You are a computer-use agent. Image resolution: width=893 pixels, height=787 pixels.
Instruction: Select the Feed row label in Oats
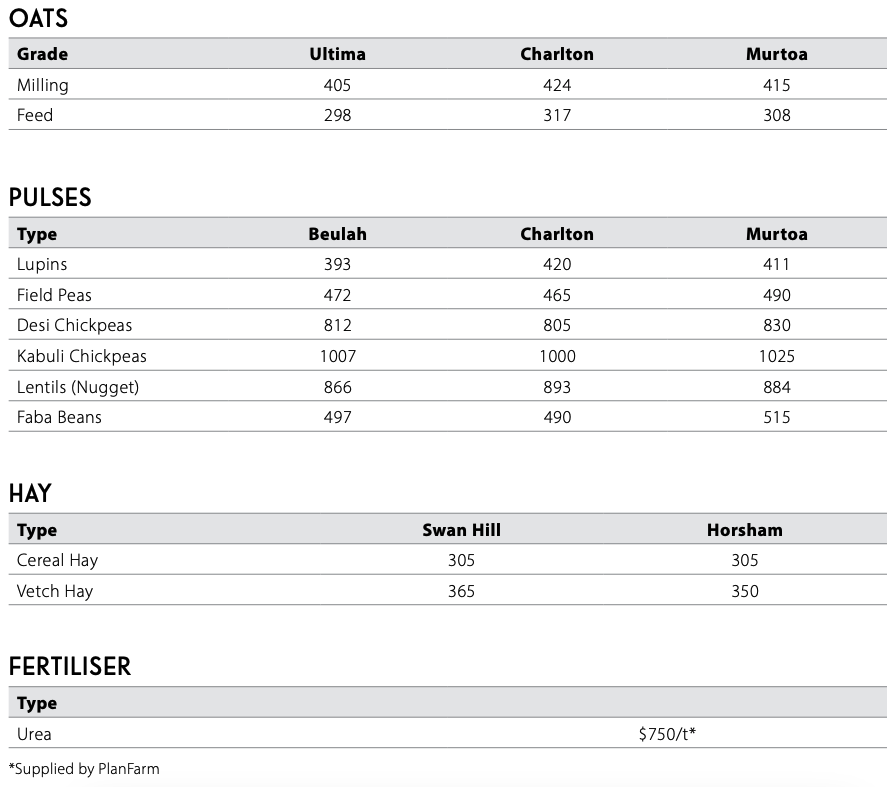click(35, 115)
